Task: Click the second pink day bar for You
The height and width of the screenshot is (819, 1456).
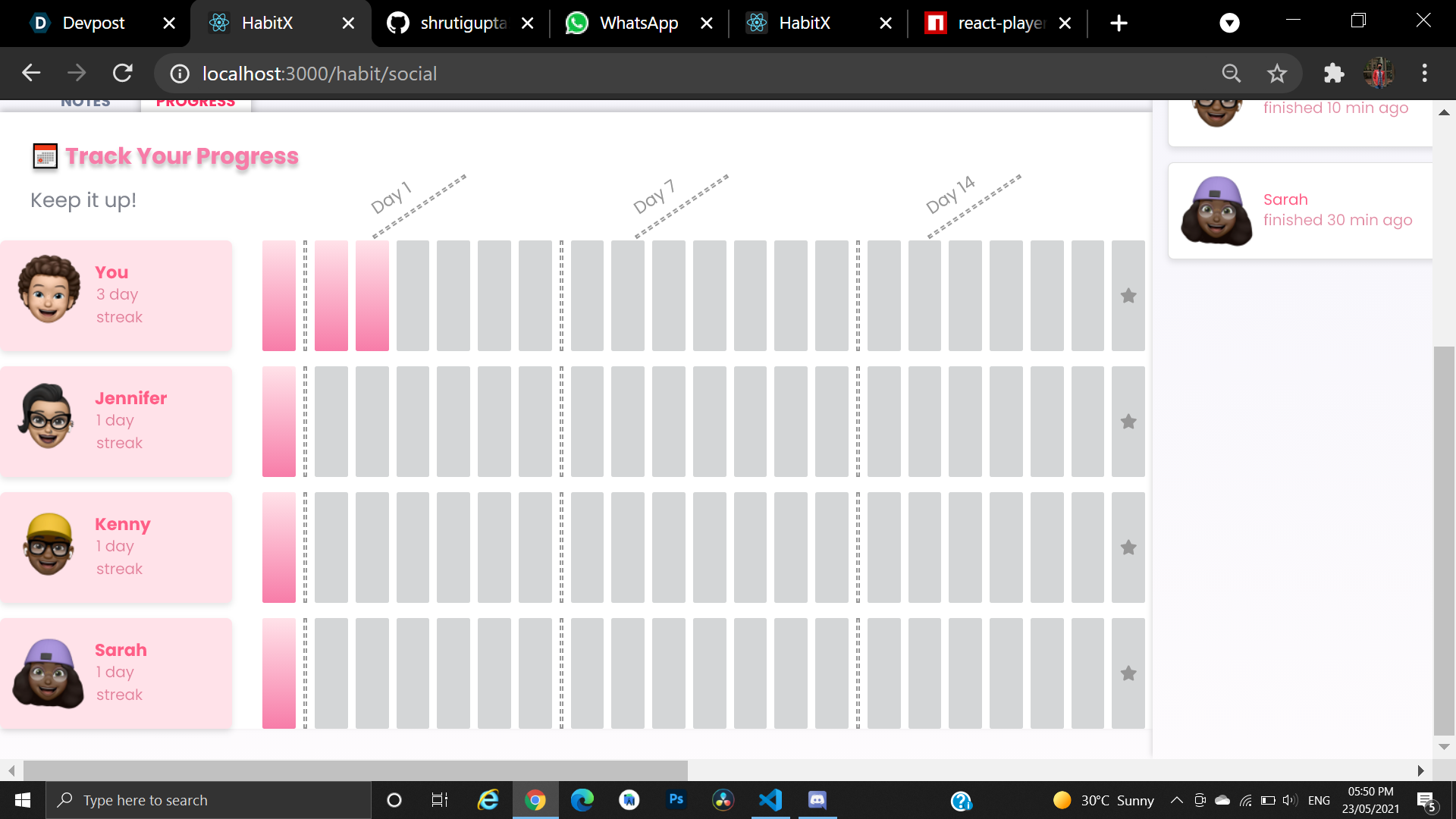Action: (331, 296)
